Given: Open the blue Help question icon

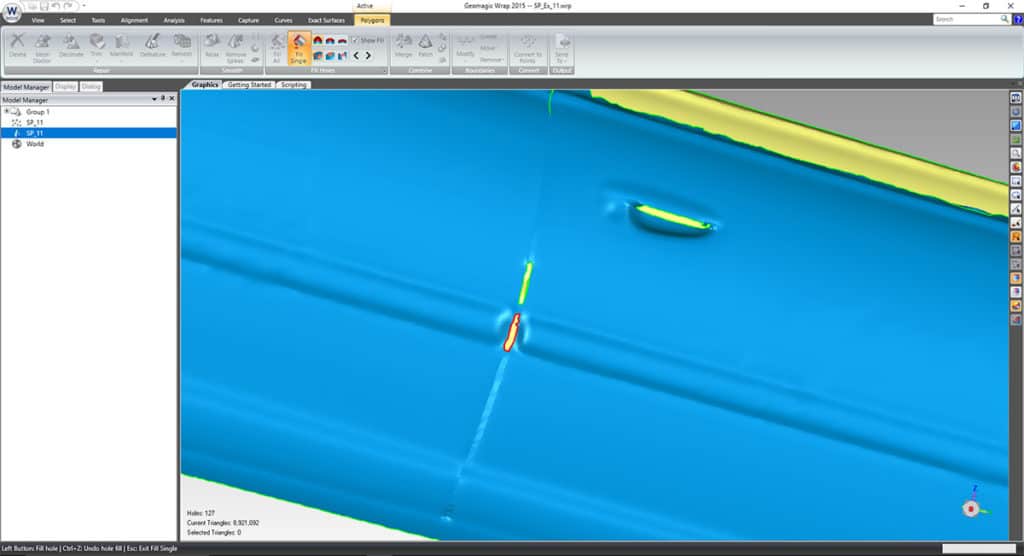Looking at the screenshot, I should pyautogui.click(x=1017, y=20).
